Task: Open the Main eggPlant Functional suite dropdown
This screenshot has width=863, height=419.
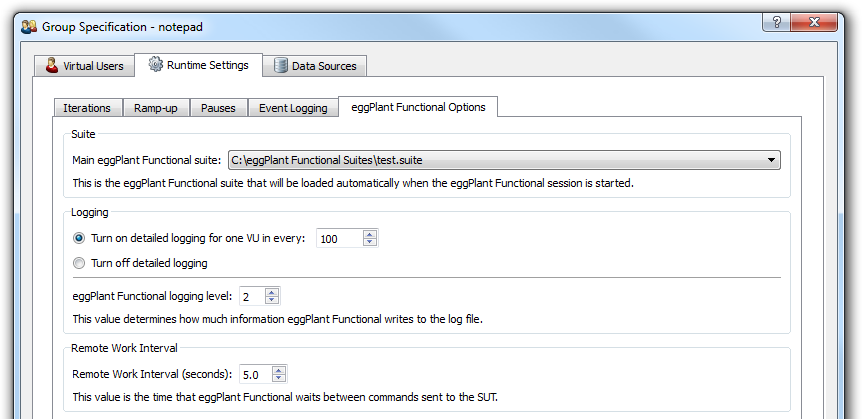Action: 771,160
